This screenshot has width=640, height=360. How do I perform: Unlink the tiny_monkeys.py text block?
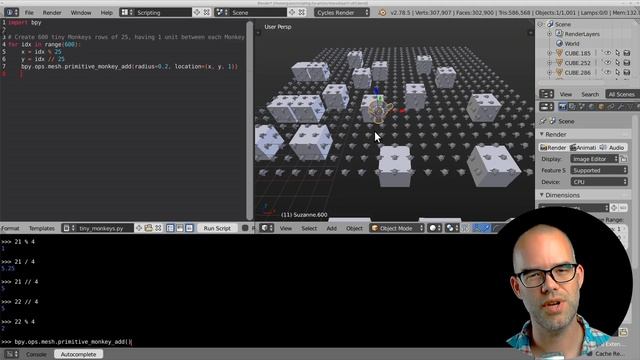click(158, 228)
